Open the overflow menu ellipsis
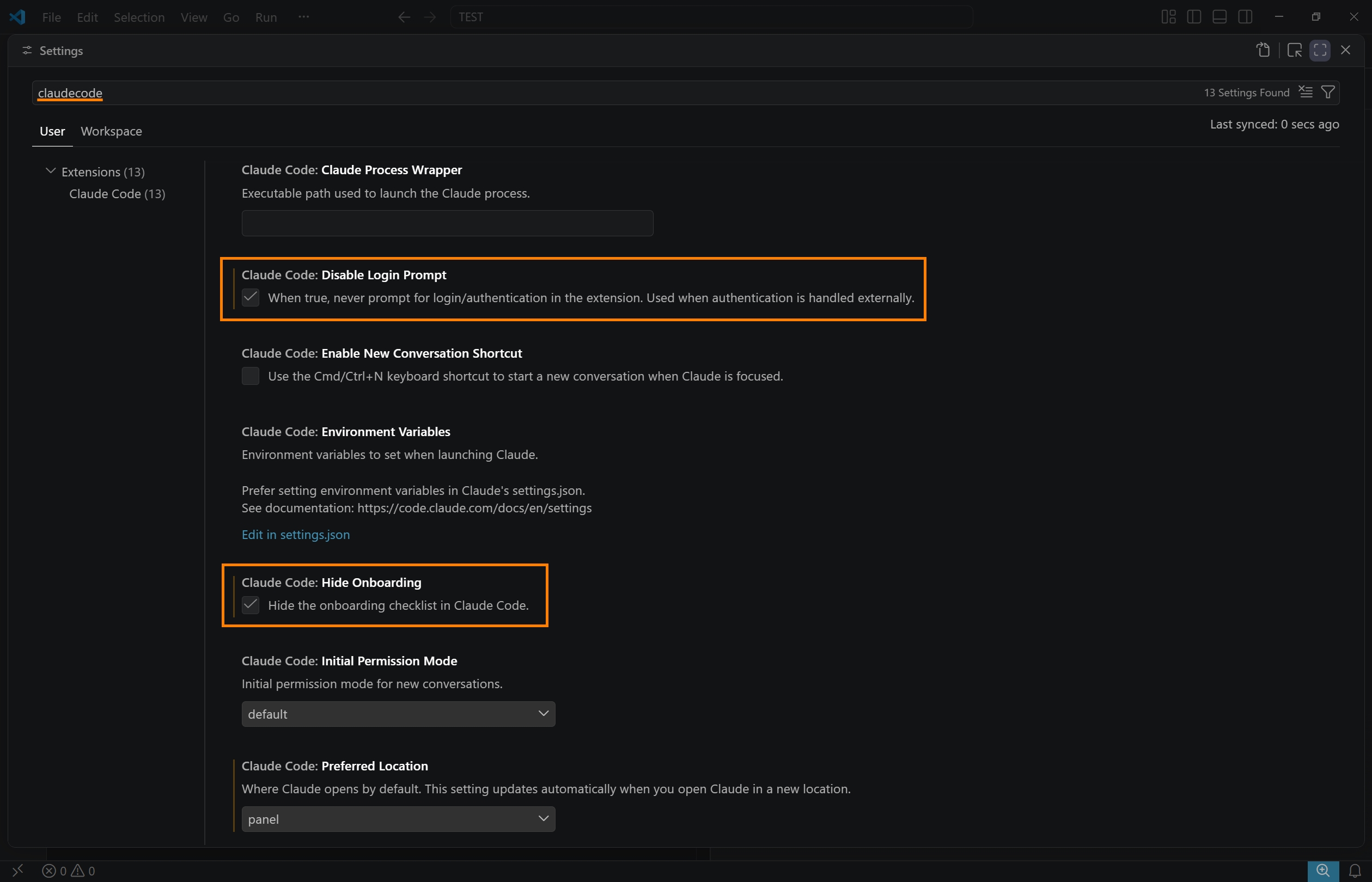The image size is (1372, 882). point(303,17)
